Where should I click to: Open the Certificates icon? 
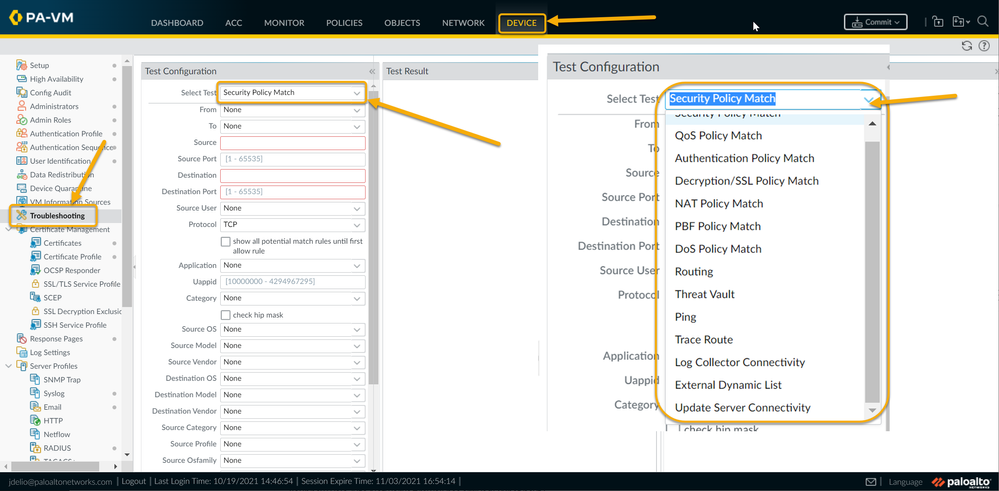(36, 243)
